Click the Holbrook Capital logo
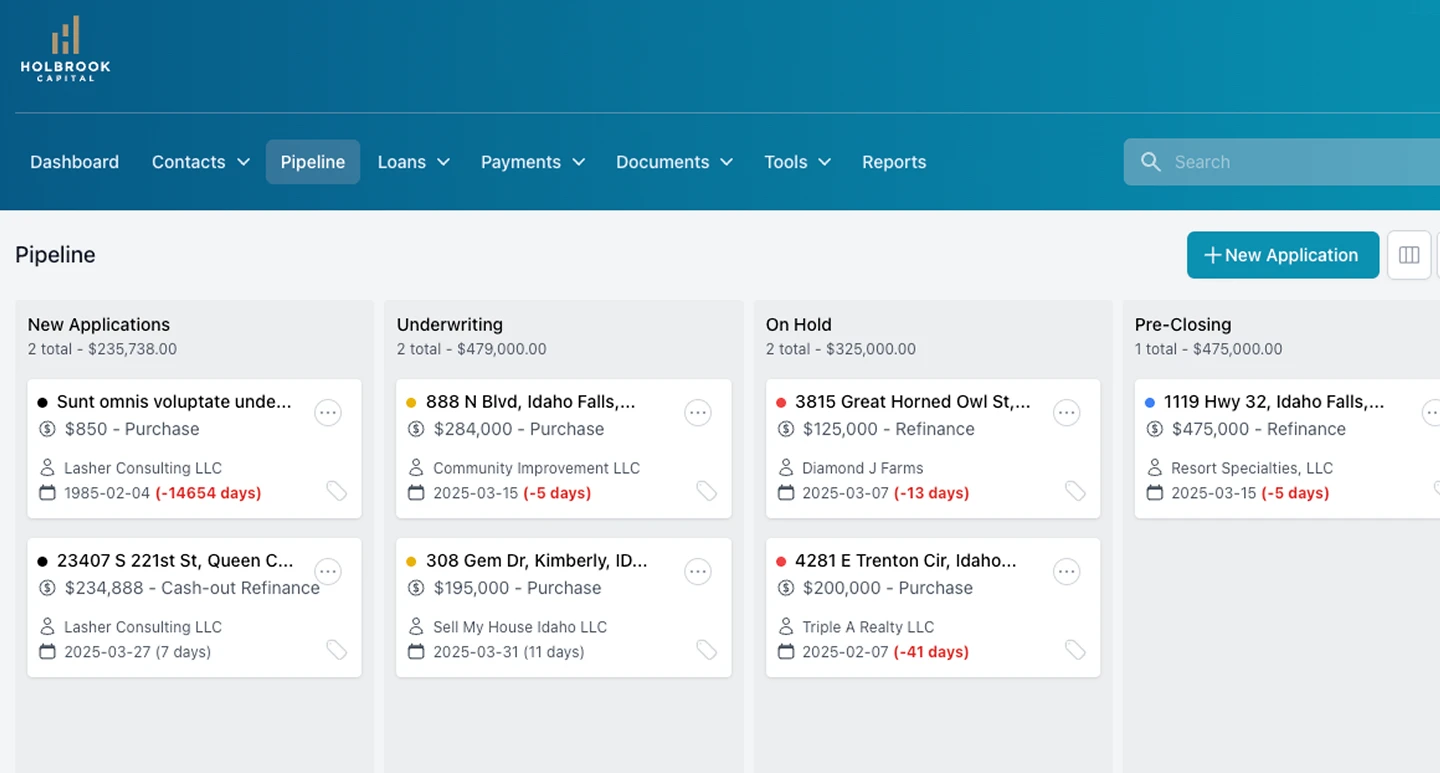Image resolution: width=1440 pixels, height=773 pixels. point(64,47)
